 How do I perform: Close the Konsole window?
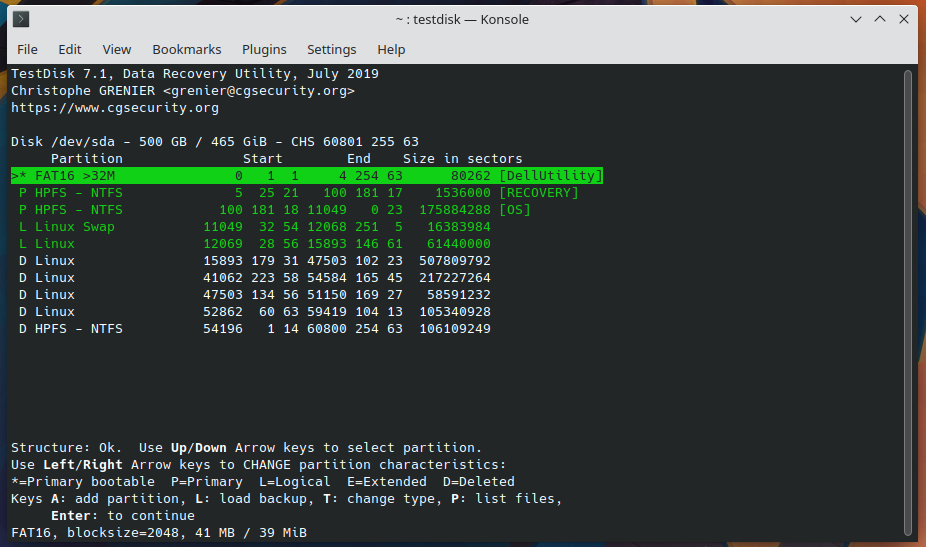(x=904, y=19)
